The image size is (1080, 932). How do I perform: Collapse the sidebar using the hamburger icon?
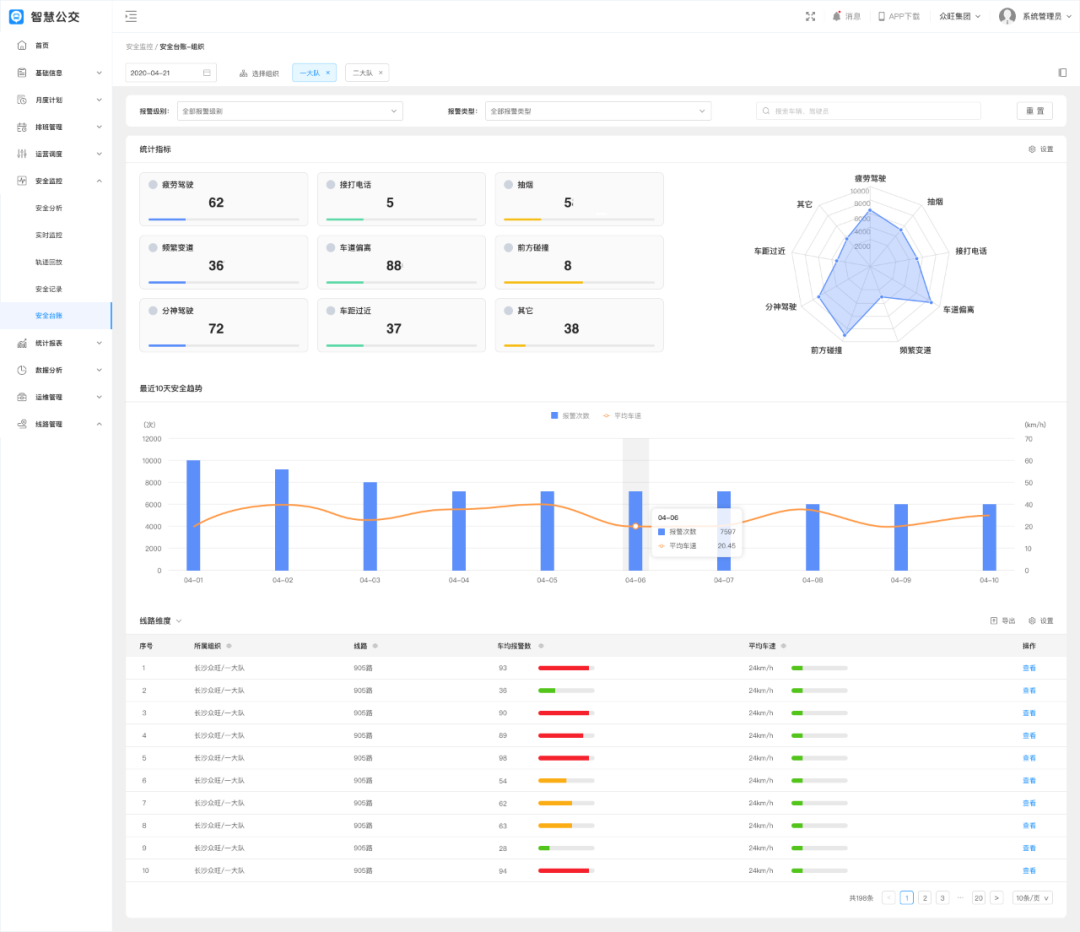131,16
